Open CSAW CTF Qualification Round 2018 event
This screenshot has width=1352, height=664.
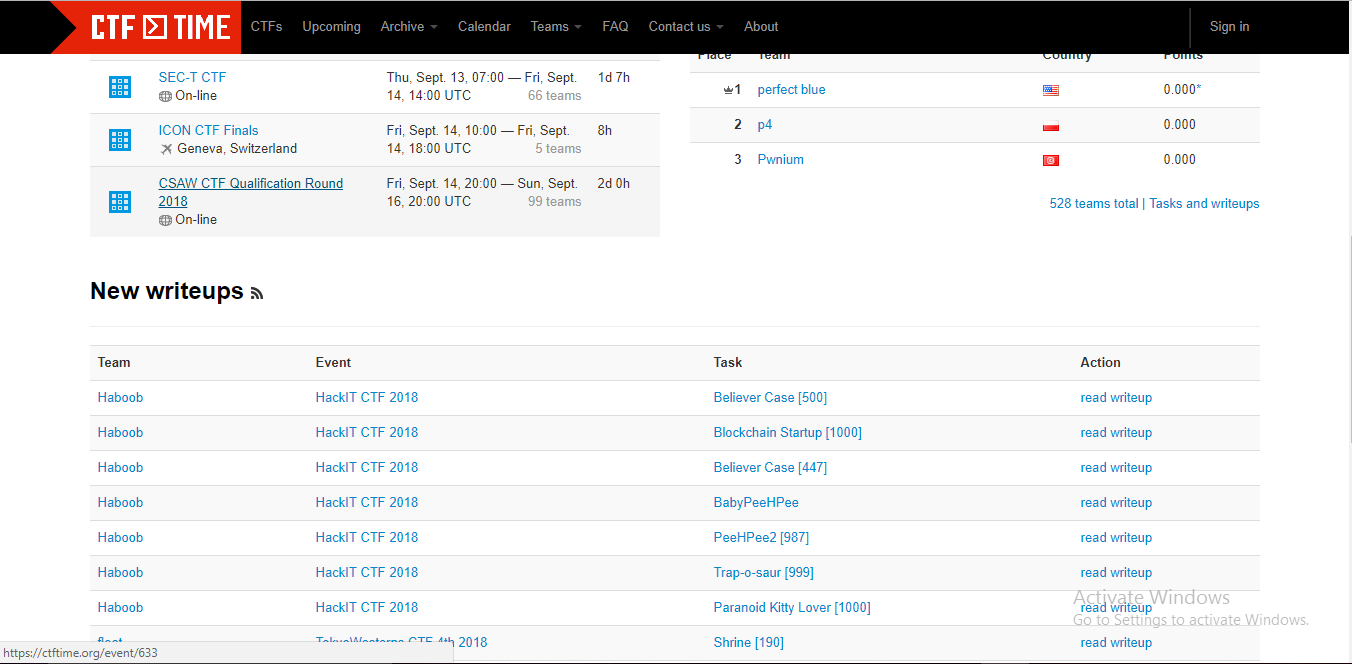click(250, 184)
